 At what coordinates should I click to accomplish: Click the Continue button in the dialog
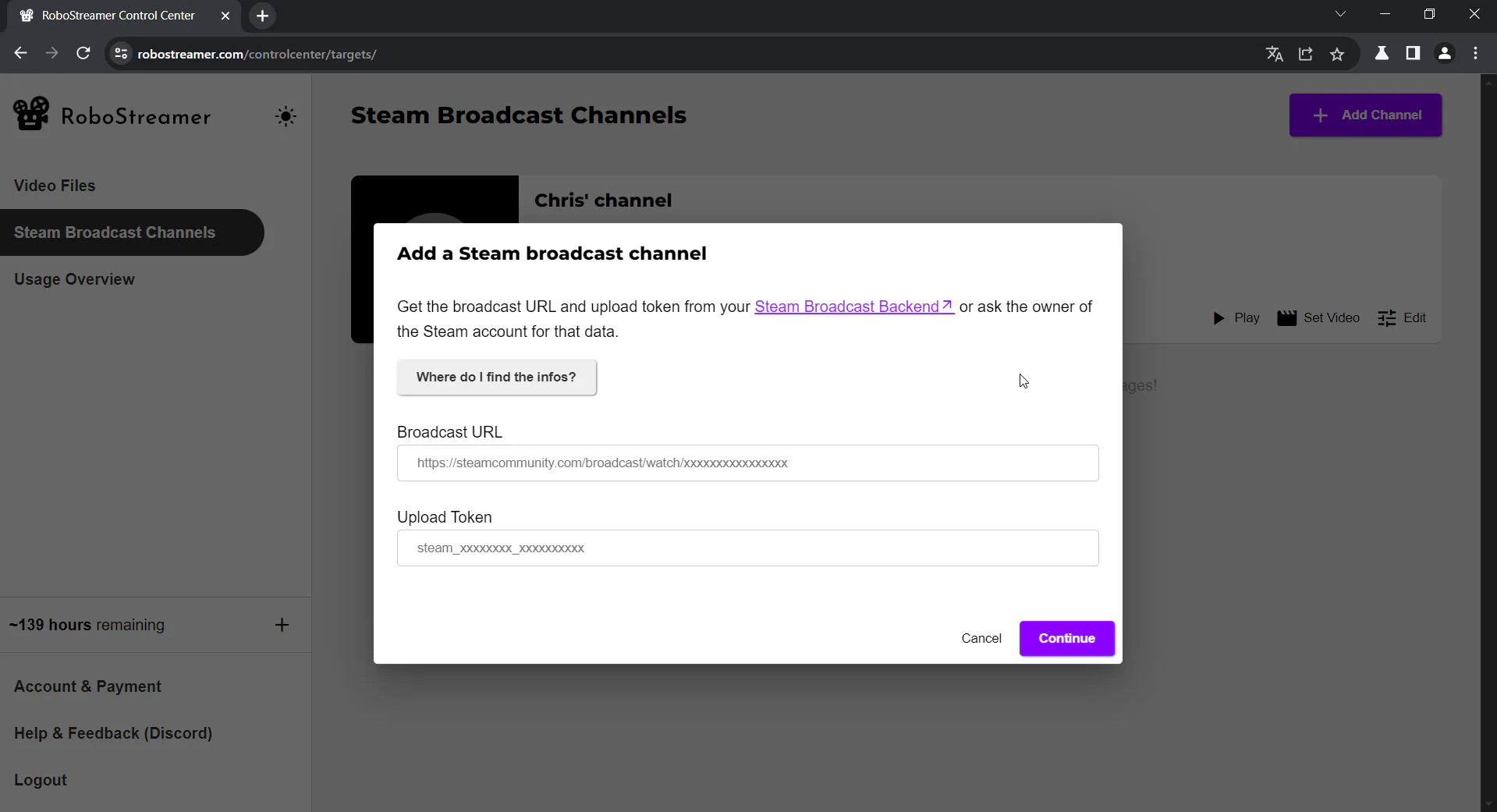1066,638
